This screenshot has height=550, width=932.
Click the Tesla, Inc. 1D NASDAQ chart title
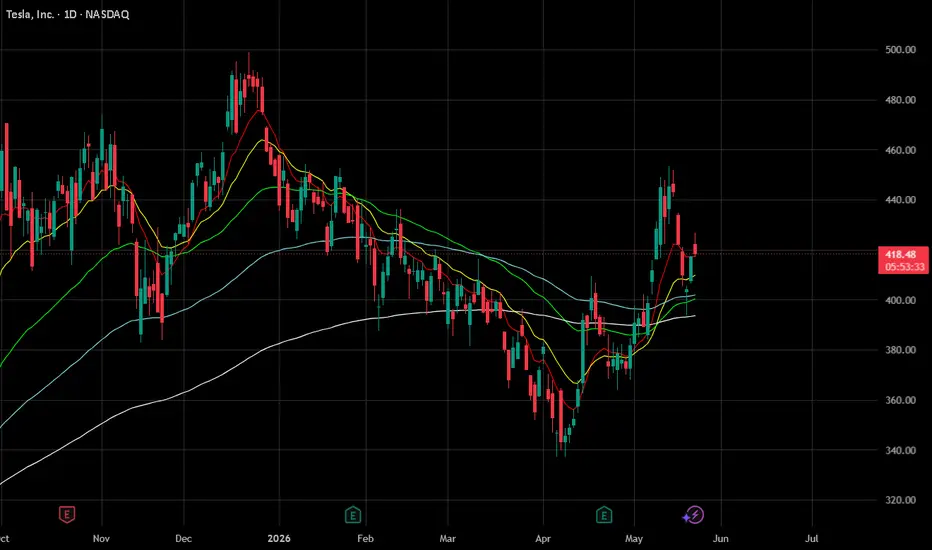click(x=67, y=14)
